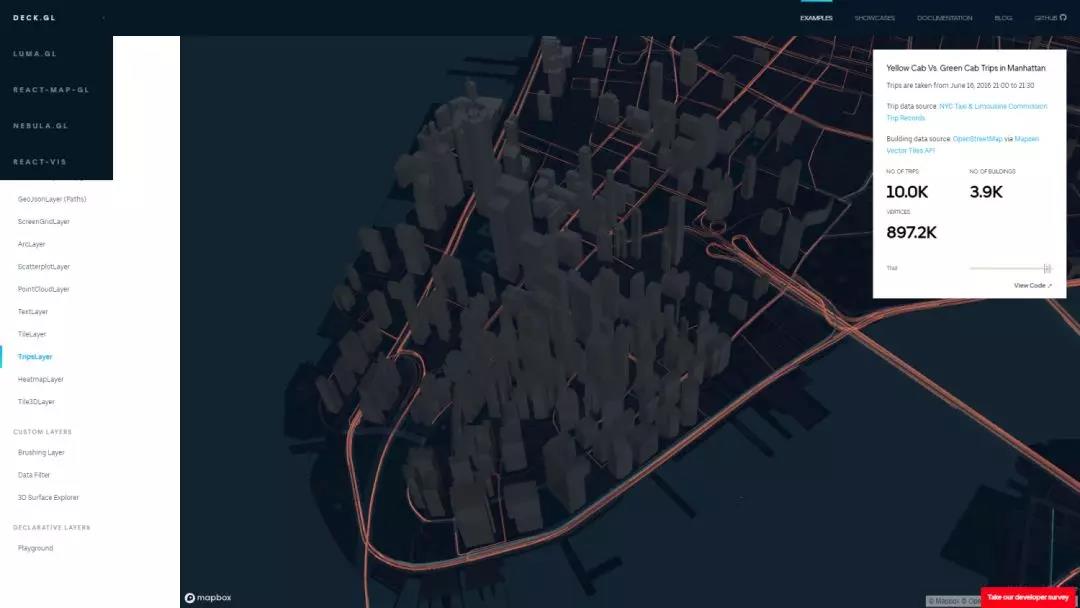The height and width of the screenshot is (608, 1080).
Task: Open GeoJsonLayer (Paths) example
Action: click(x=52, y=199)
